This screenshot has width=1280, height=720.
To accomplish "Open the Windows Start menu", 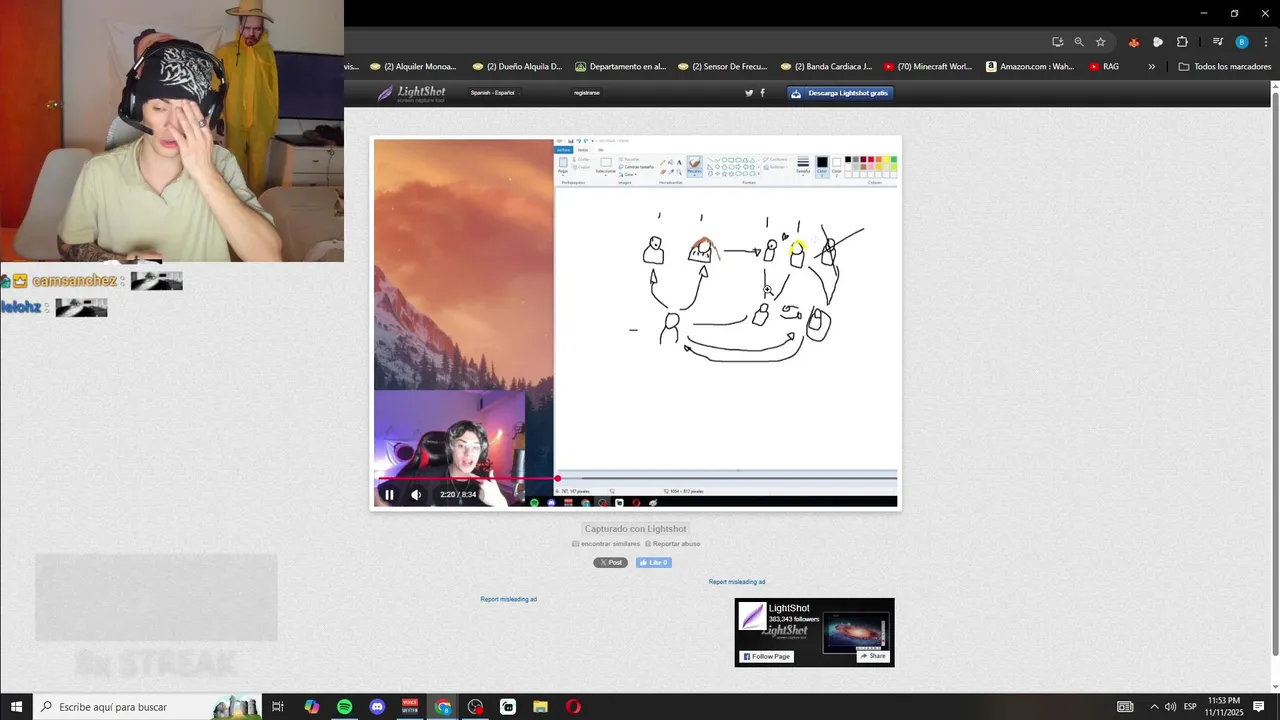I will pyautogui.click(x=16, y=707).
